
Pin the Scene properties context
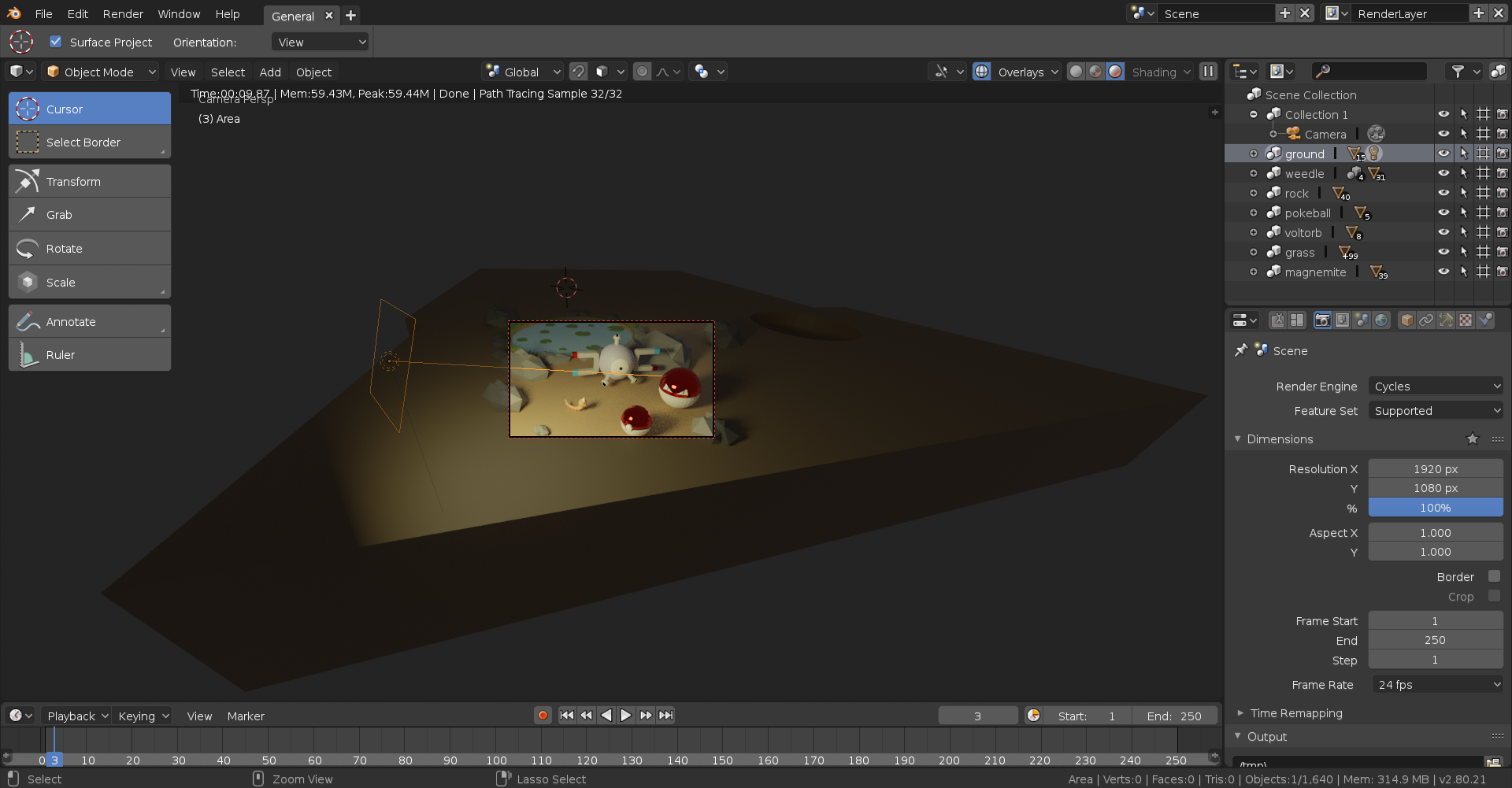point(1241,350)
